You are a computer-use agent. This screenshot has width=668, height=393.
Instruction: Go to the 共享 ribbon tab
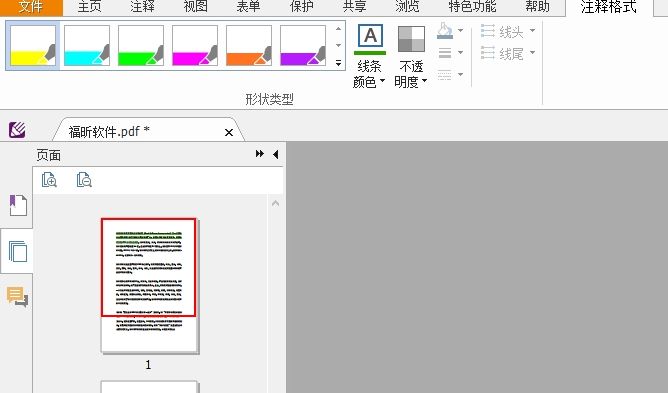click(354, 7)
